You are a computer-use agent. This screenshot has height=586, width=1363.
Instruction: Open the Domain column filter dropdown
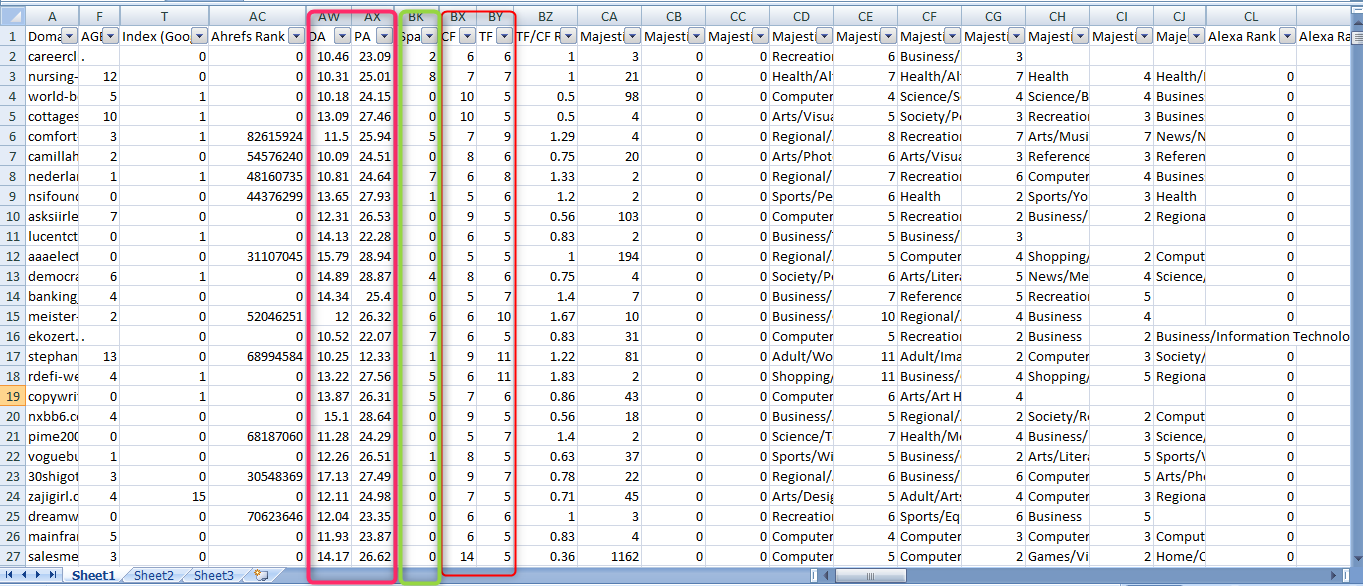pyautogui.click(x=69, y=36)
